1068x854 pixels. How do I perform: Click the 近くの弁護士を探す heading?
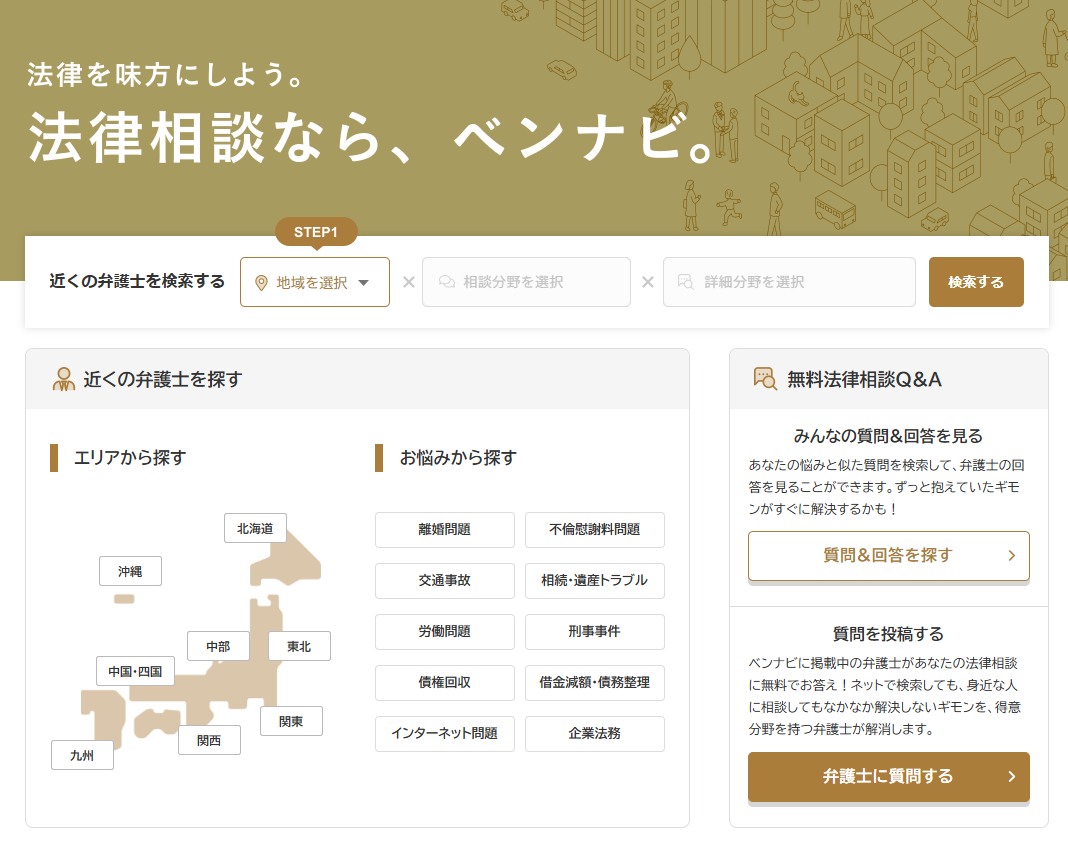point(163,379)
